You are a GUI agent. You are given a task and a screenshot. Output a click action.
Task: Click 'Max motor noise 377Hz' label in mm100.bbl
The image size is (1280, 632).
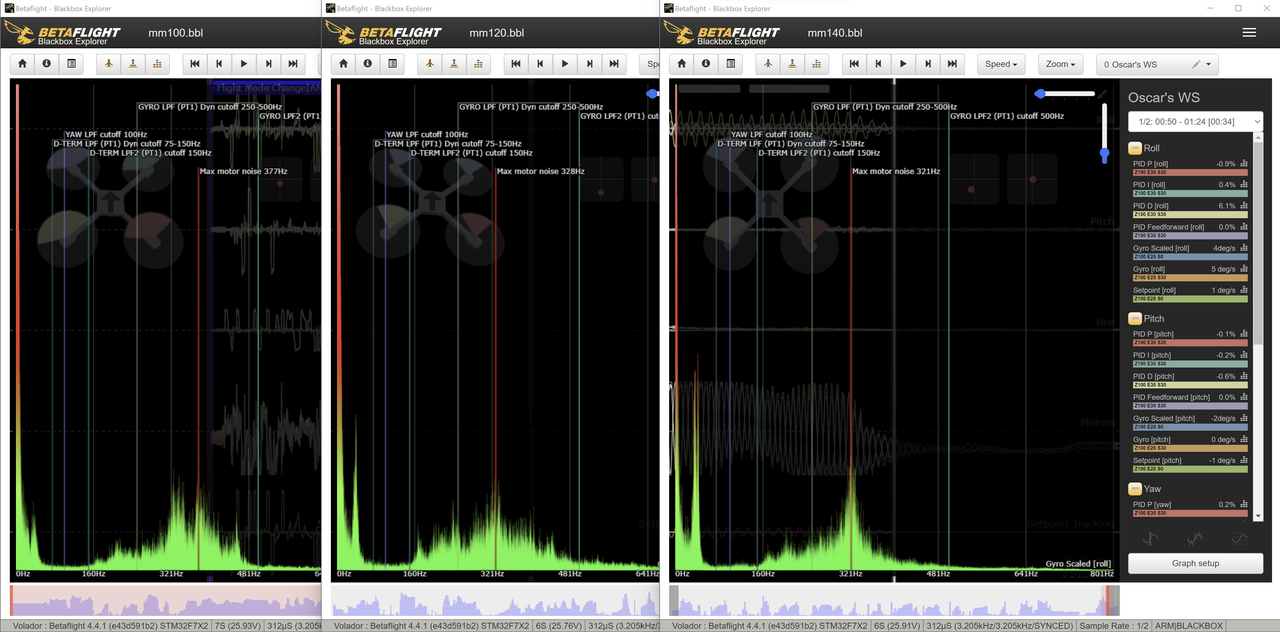243,171
